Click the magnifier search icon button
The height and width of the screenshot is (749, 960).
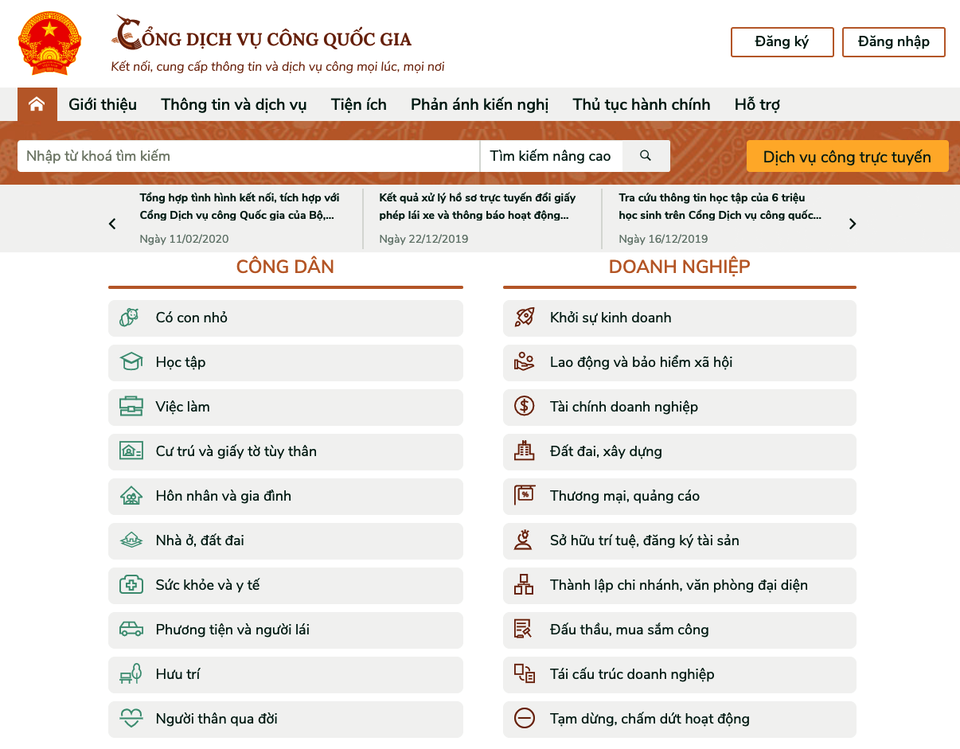[645, 156]
